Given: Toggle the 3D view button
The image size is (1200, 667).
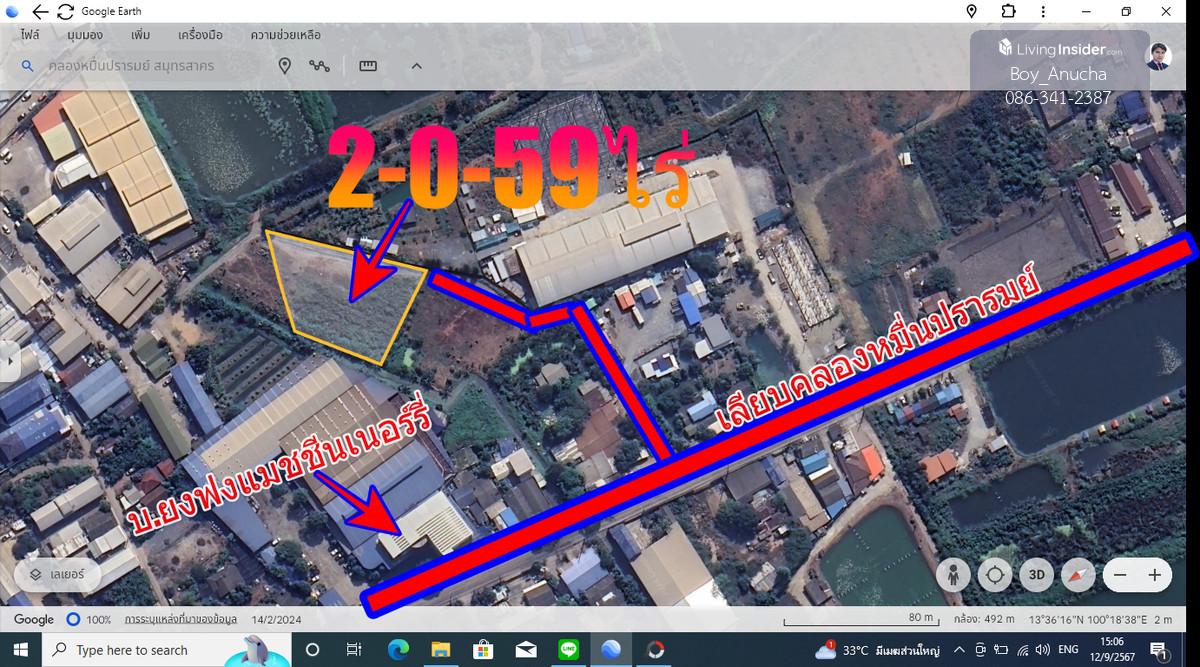Looking at the screenshot, I should [x=1037, y=575].
